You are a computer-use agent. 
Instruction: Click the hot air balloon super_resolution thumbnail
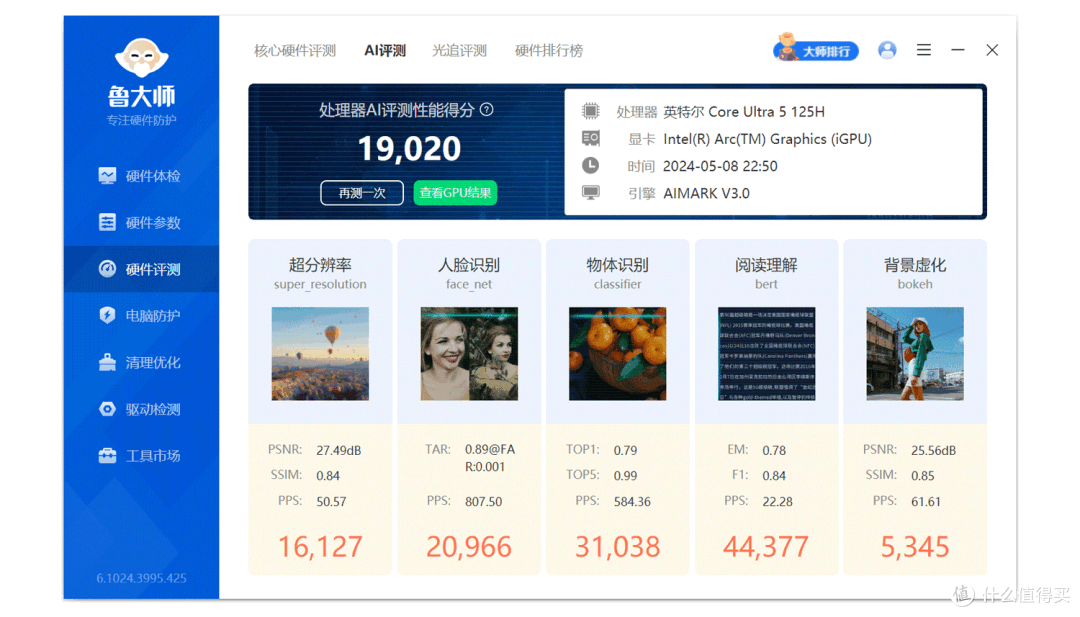click(x=320, y=354)
